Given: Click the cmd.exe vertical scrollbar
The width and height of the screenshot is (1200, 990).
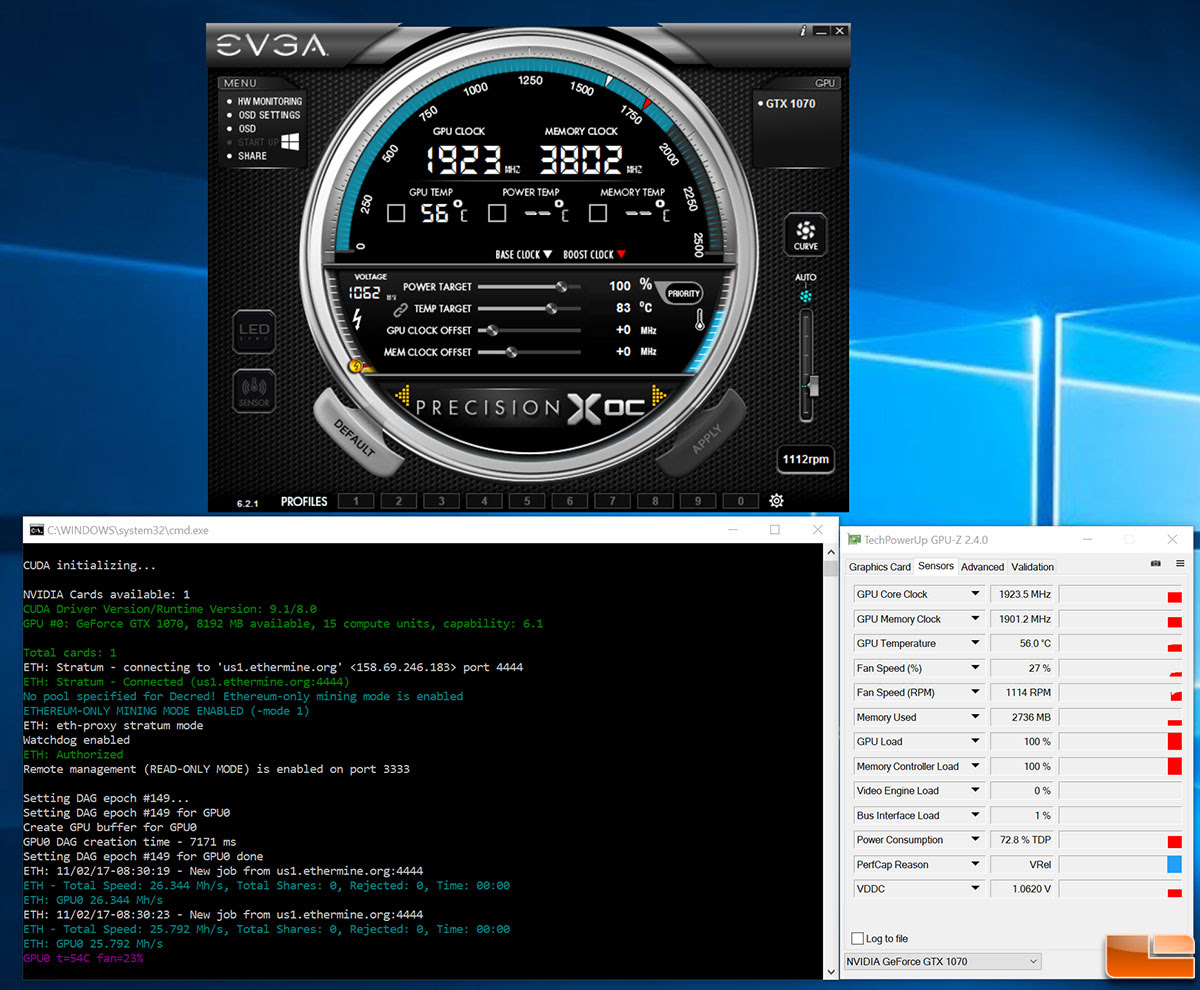Looking at the screenshot, I should point(829,761).
